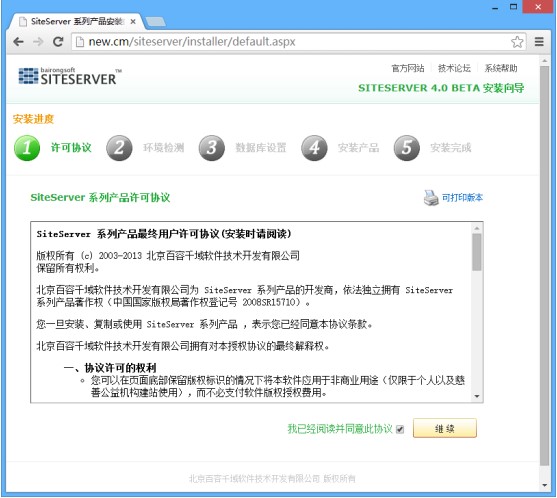The image size is (557, 498).
Task: Click the bairongsoft SITESERVER logo
Action: coord(70,76)
